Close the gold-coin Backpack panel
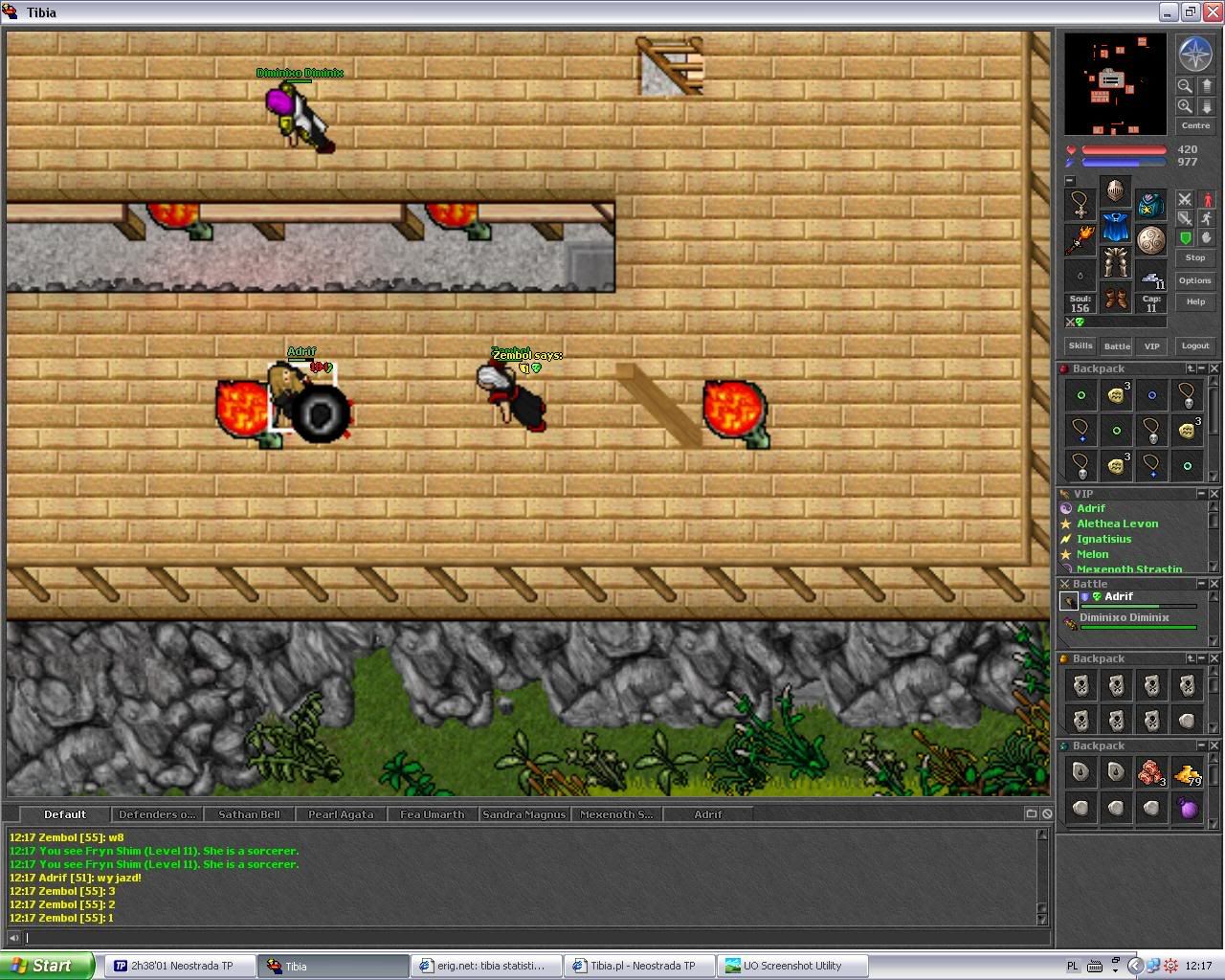The width and height of the screenshot is (1225, 980). [x=1214, y=746]
